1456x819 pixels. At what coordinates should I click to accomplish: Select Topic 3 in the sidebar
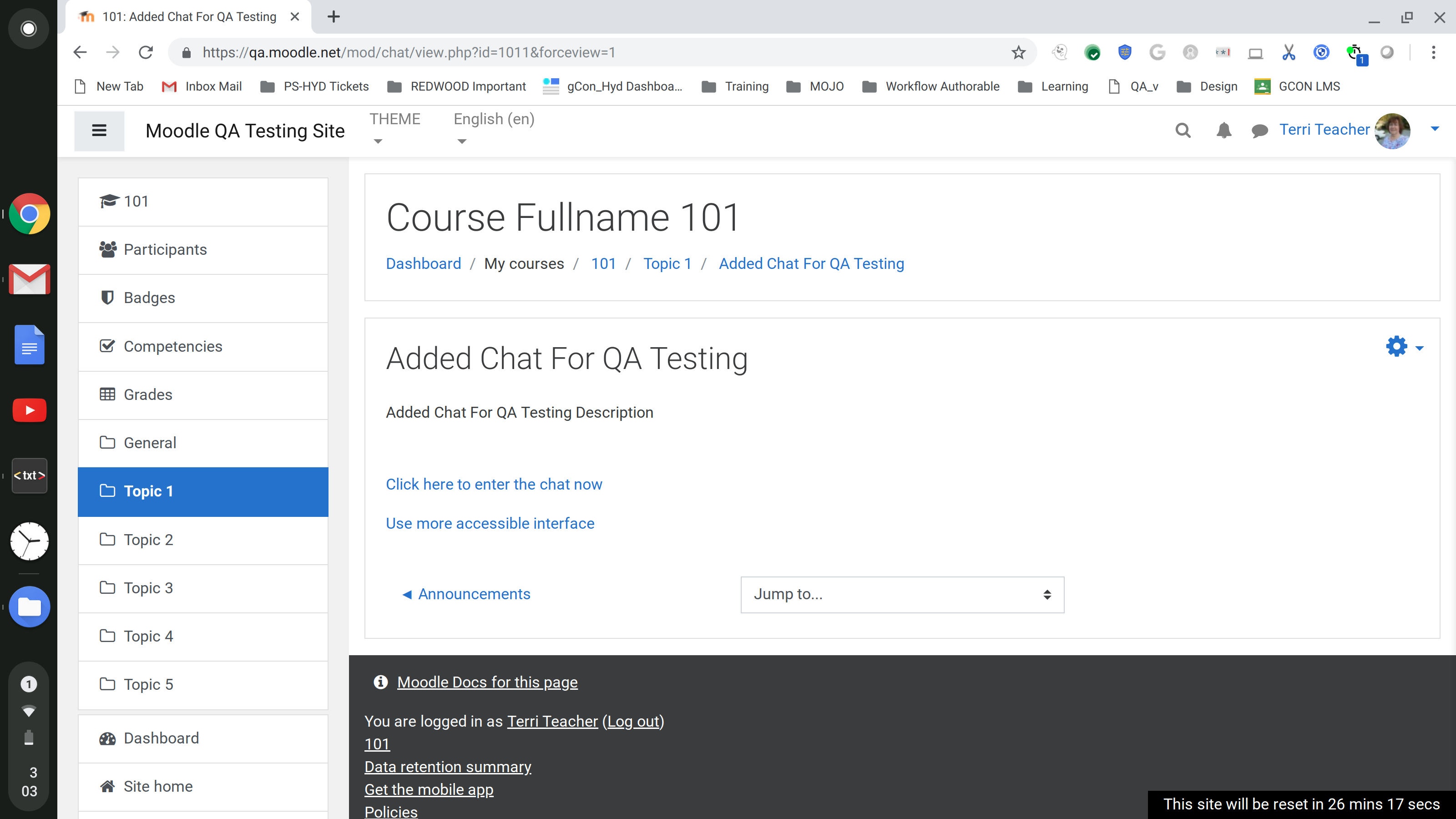[203, 588]
